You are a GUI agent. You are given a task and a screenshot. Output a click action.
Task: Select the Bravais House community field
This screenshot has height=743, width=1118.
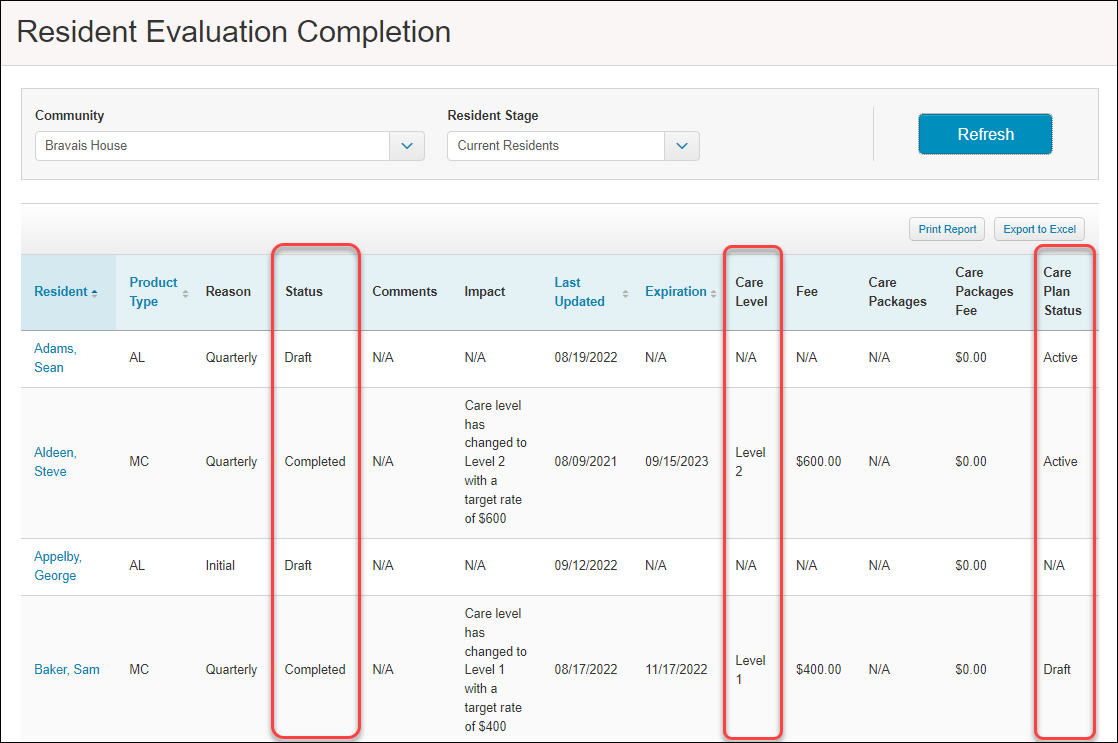[x=212, y=145]
